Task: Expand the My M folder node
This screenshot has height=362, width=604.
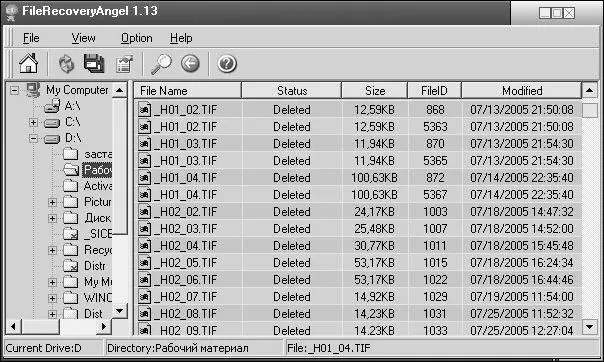Action: [52, 282]
